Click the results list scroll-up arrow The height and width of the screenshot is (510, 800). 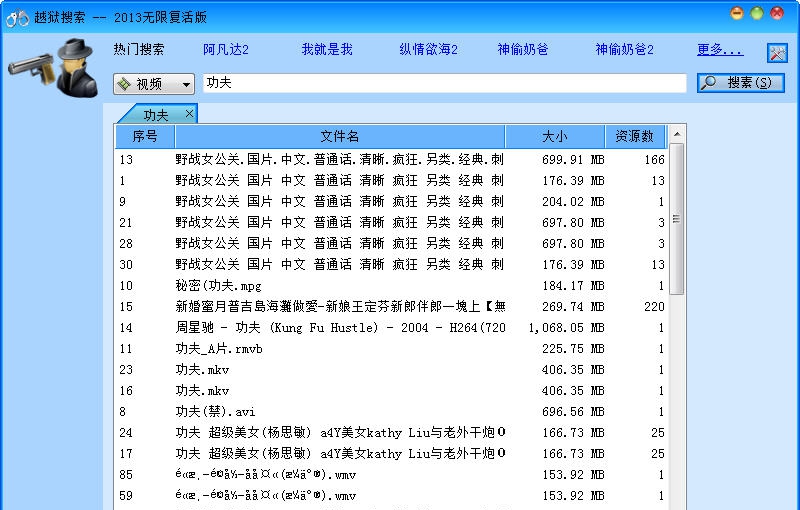tap(677, 134)
